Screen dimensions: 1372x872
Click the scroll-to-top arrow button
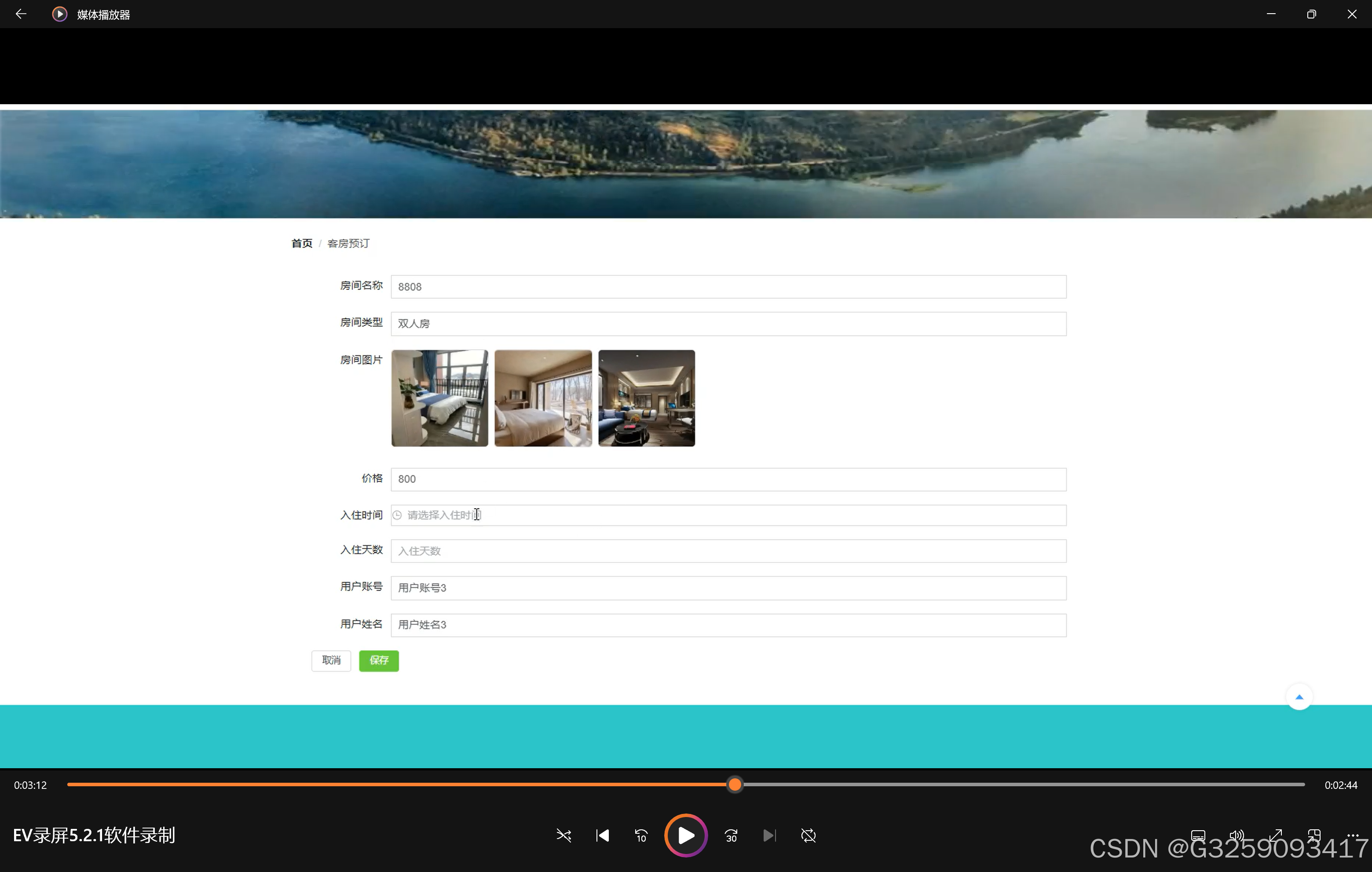pyautogui.click(x=1299, y=697)
